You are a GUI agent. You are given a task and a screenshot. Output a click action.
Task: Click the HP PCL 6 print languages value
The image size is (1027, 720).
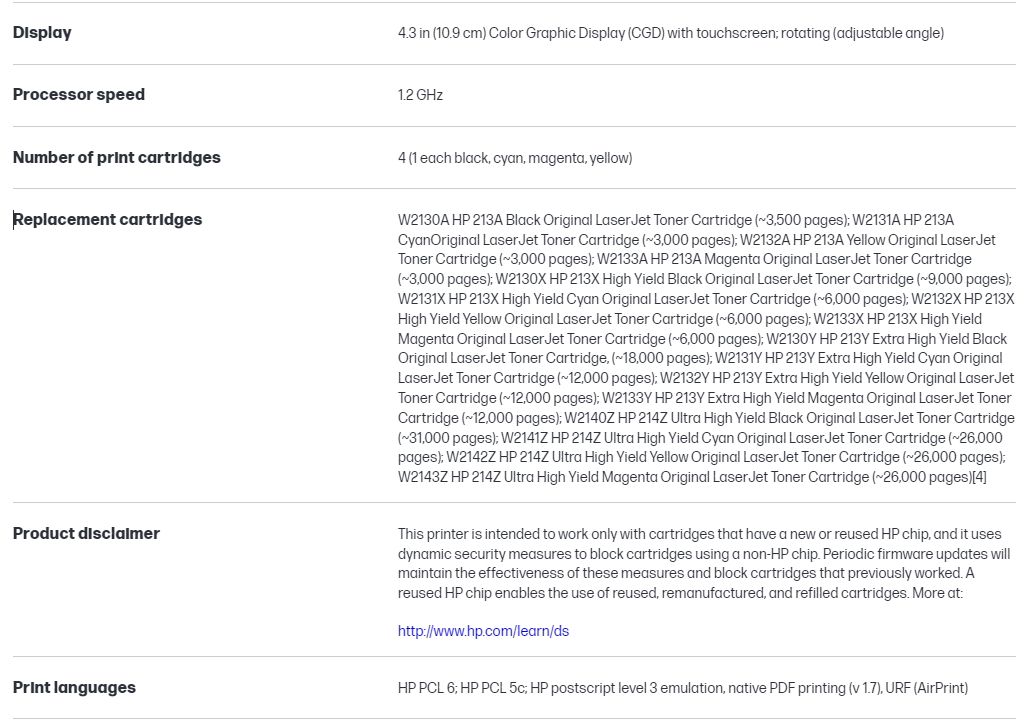(x=427, y=688)
